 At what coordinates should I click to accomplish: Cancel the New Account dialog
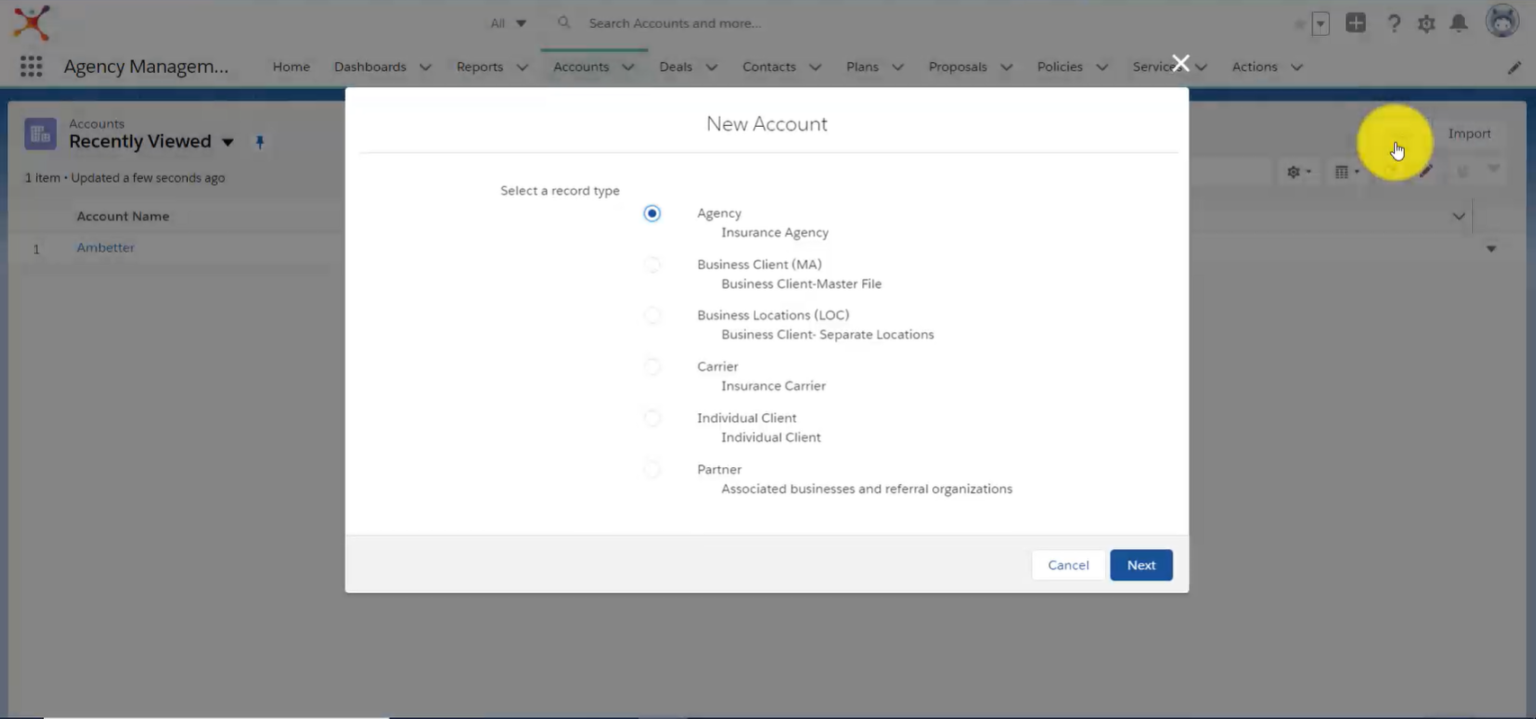[x=1068, y=565]
